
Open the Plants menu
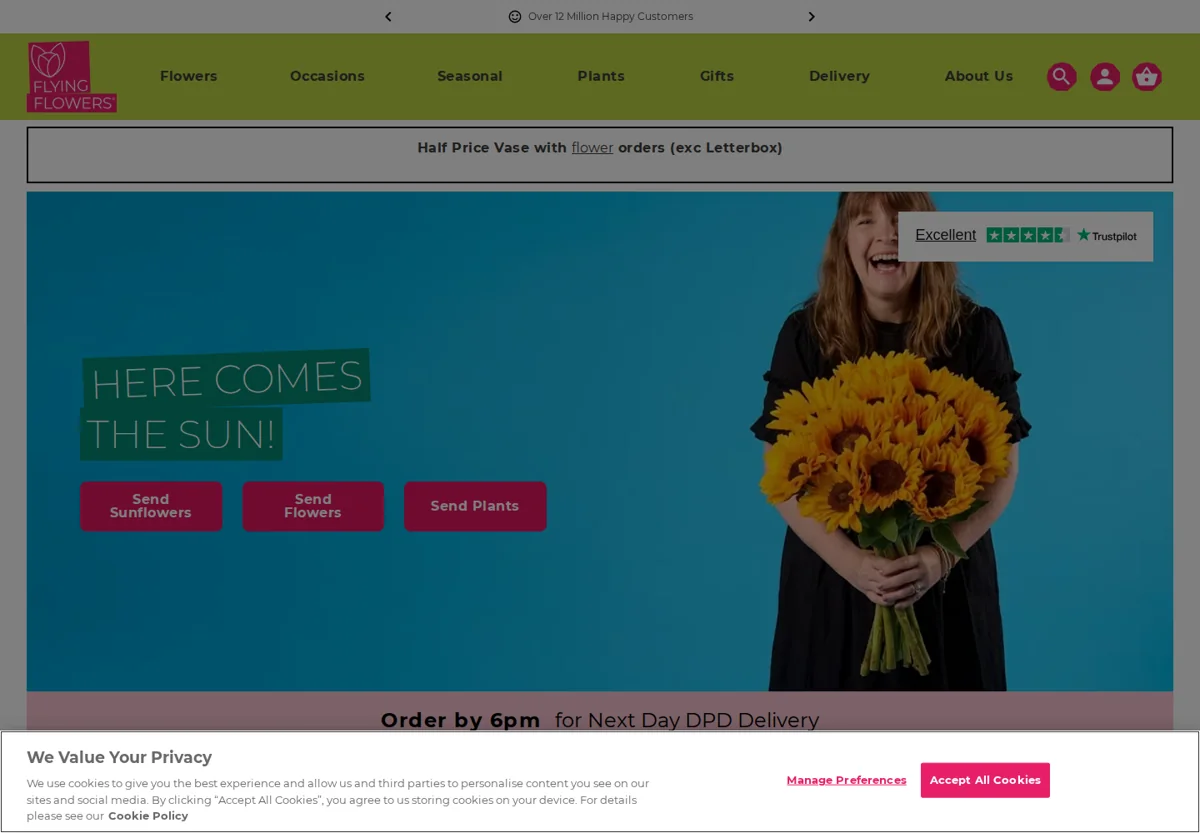click(601, 76)
